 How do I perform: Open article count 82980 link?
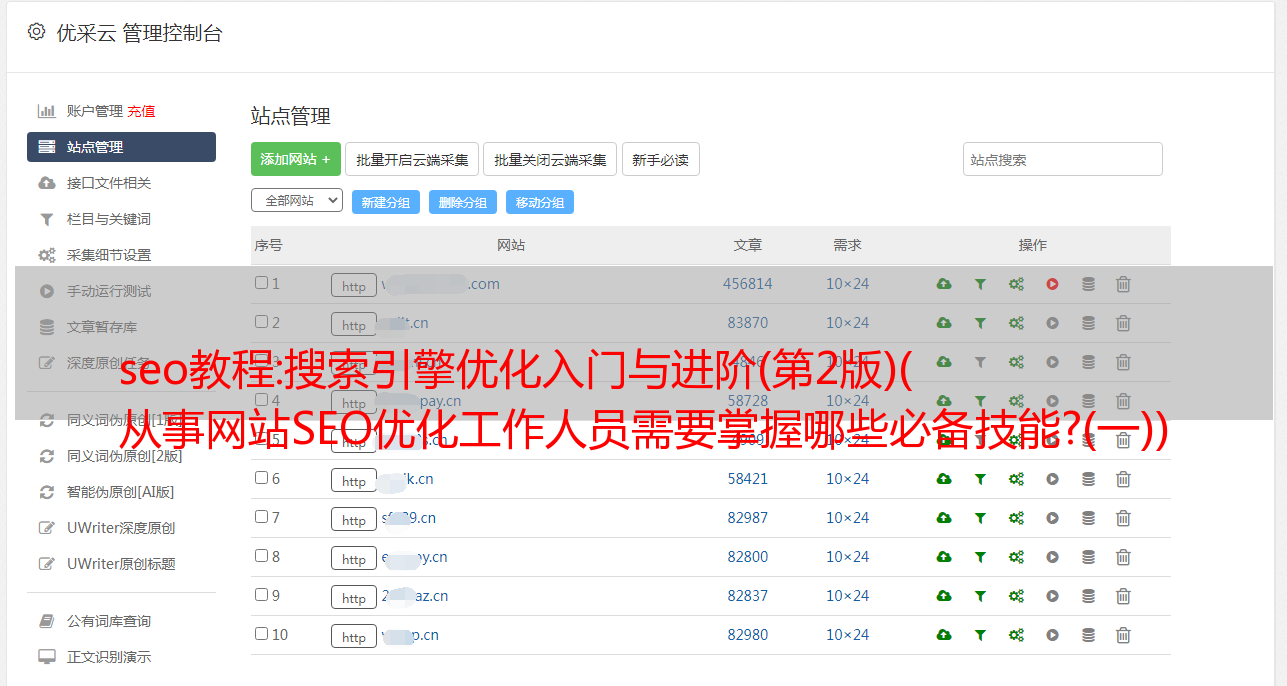(x=748, y=635)
